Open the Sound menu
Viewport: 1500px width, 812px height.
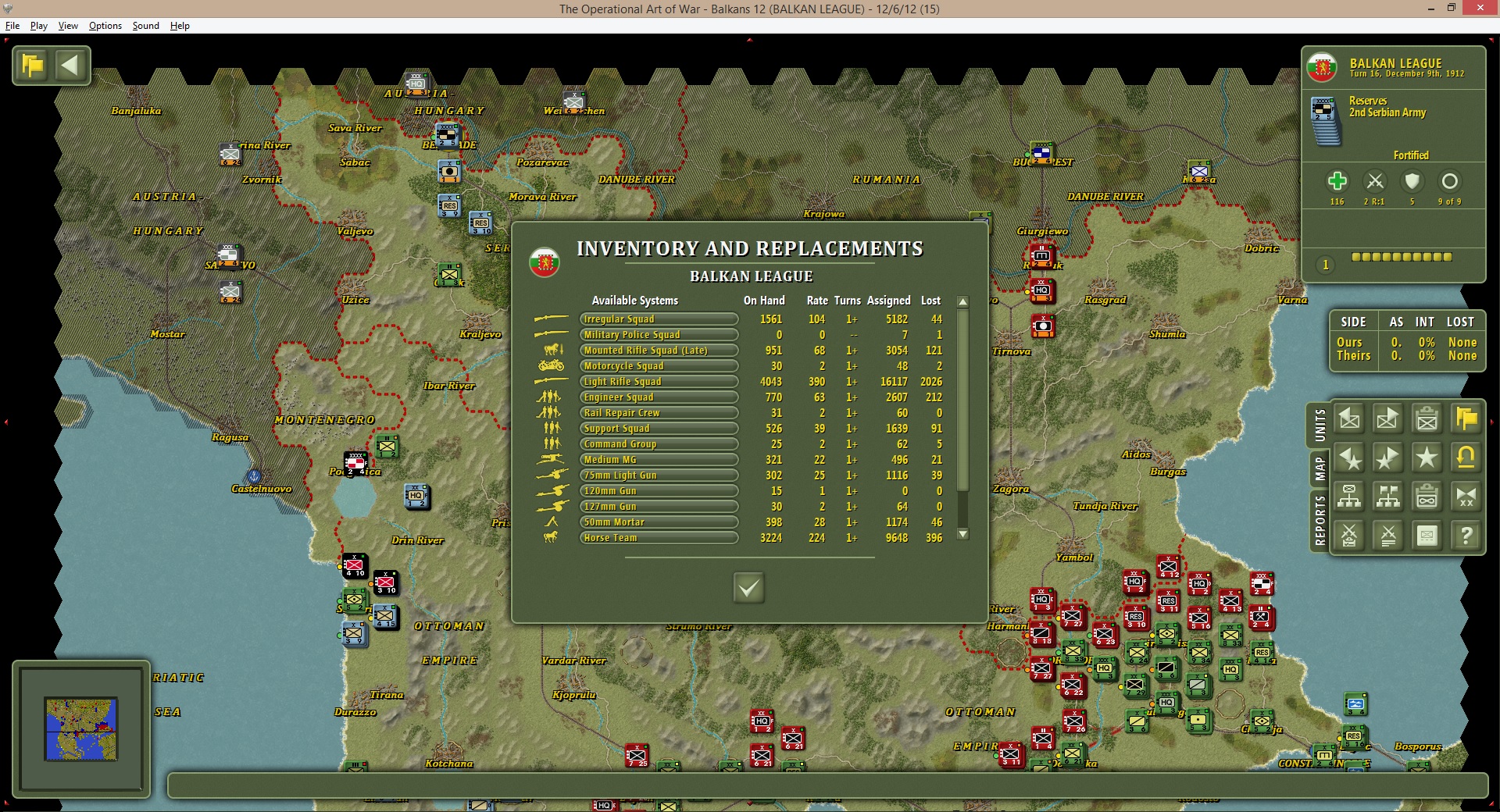point(145,26)
